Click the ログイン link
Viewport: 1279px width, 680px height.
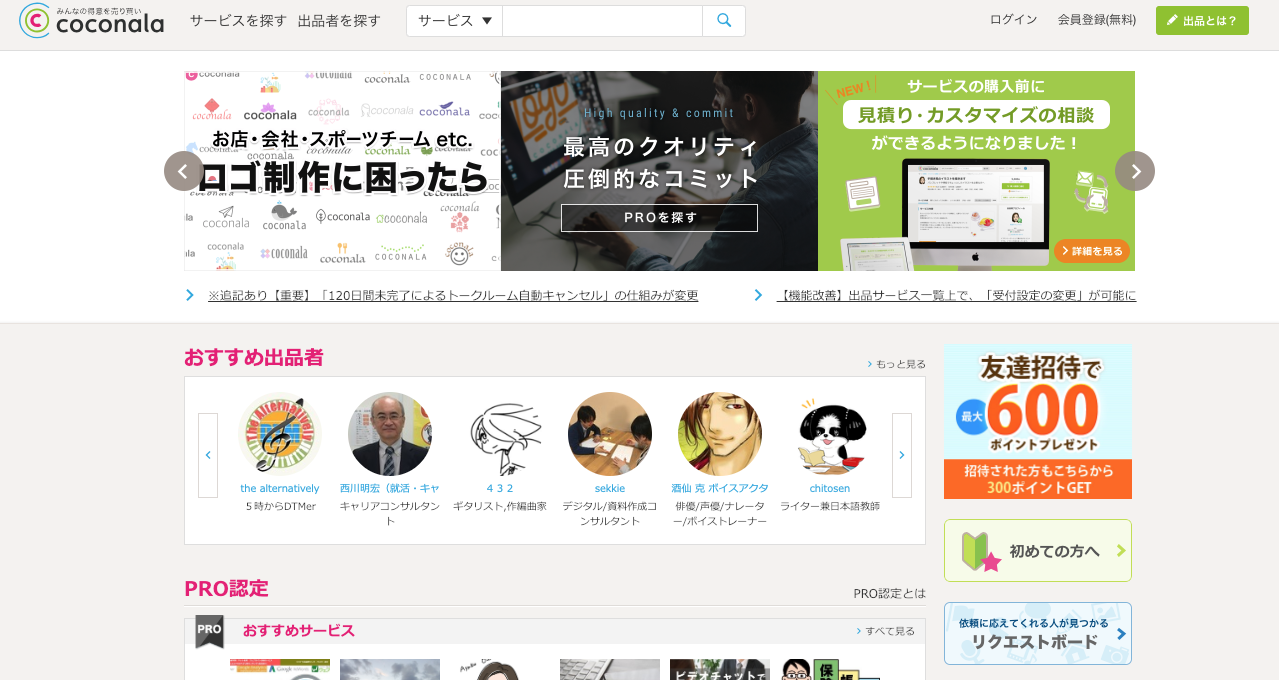1013,20
